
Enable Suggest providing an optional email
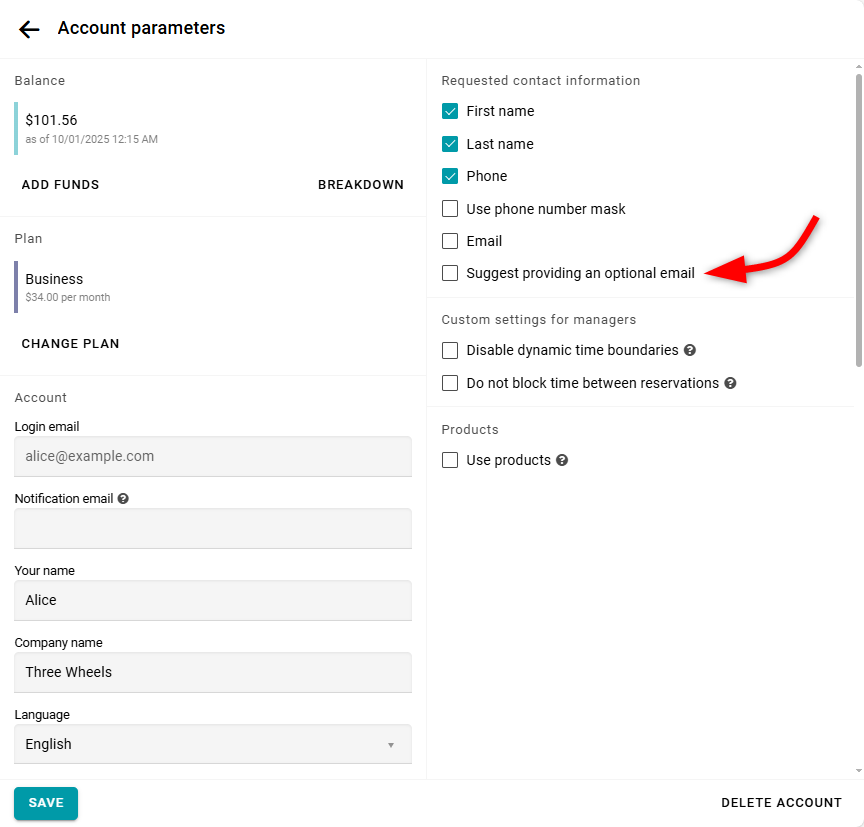coord(450,273)
